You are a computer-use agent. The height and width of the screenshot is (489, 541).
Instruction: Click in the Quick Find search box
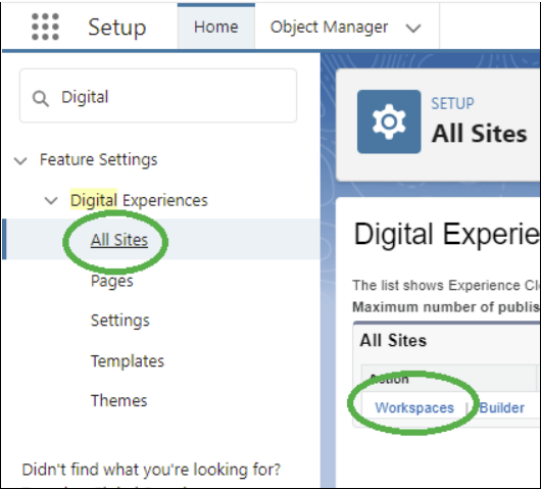[158, 96]
